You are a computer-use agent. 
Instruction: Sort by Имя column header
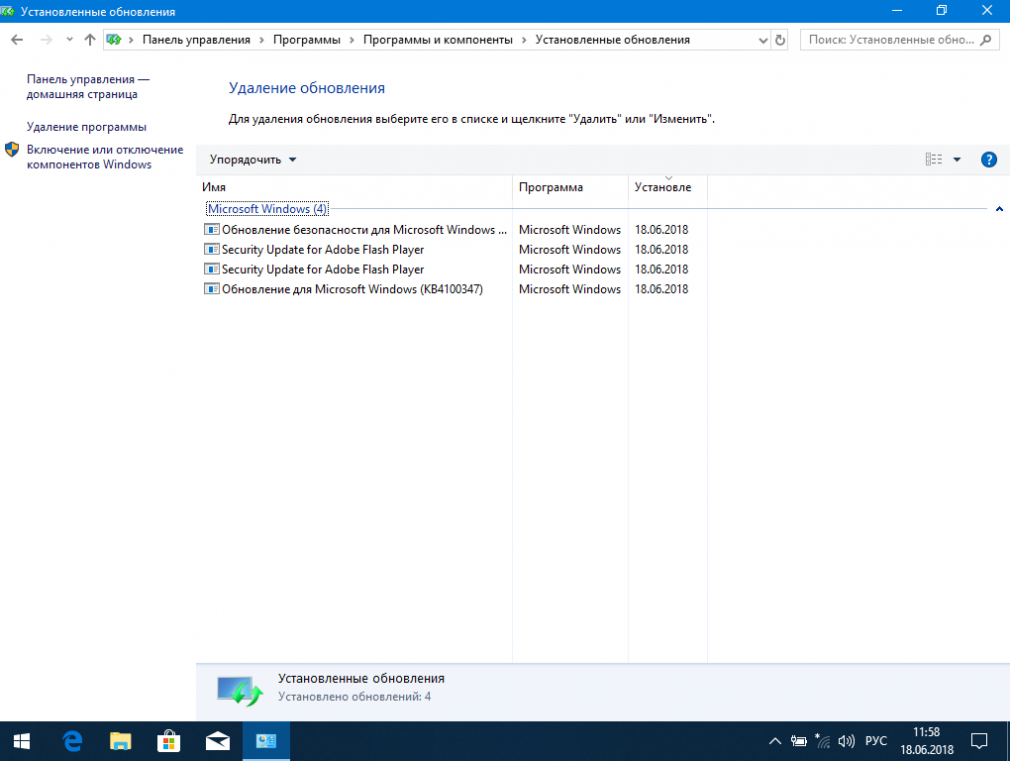pyautogui.click(x=354, y=187)
